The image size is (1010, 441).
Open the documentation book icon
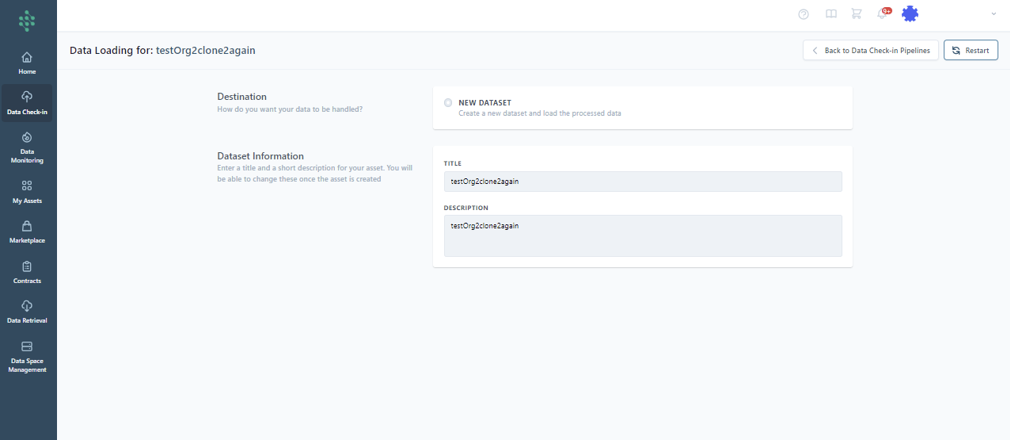click(831, 14)
